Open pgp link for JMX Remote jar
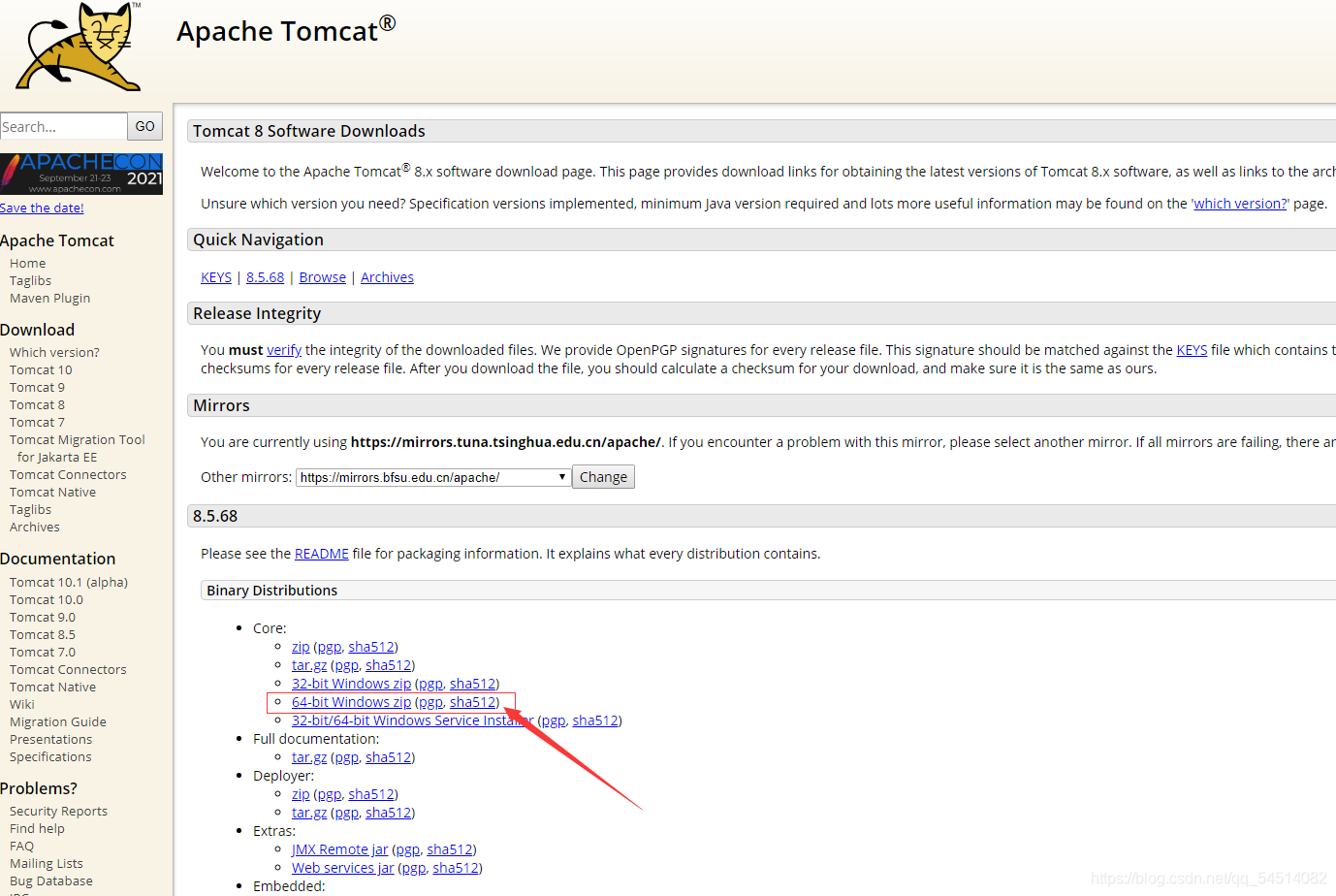The width and height of the screenshot is (1336, 896). (408, 849)
